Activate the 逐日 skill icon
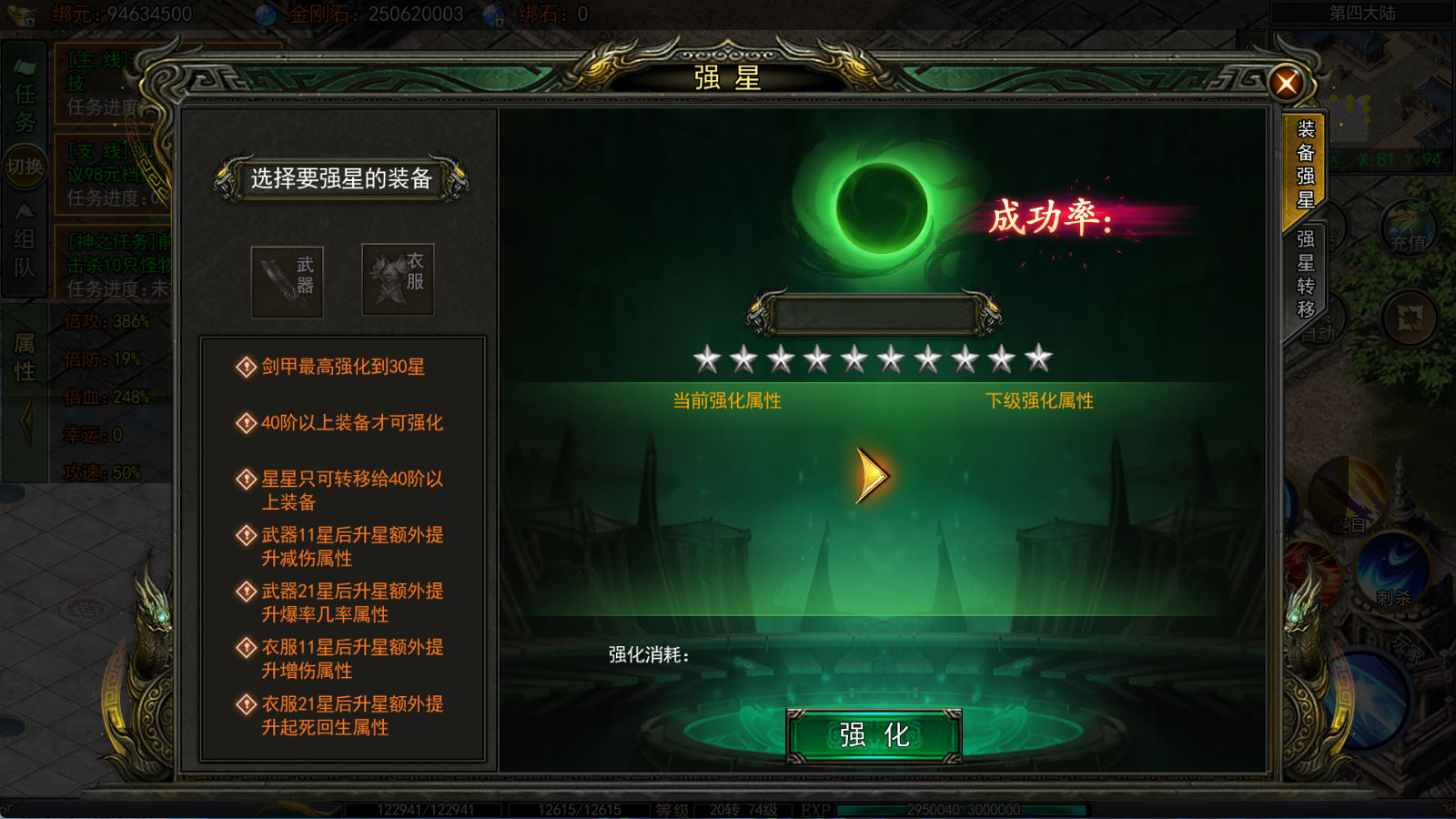The height and width of the screenshot is (819, 1456). (x=1348, y=497)
